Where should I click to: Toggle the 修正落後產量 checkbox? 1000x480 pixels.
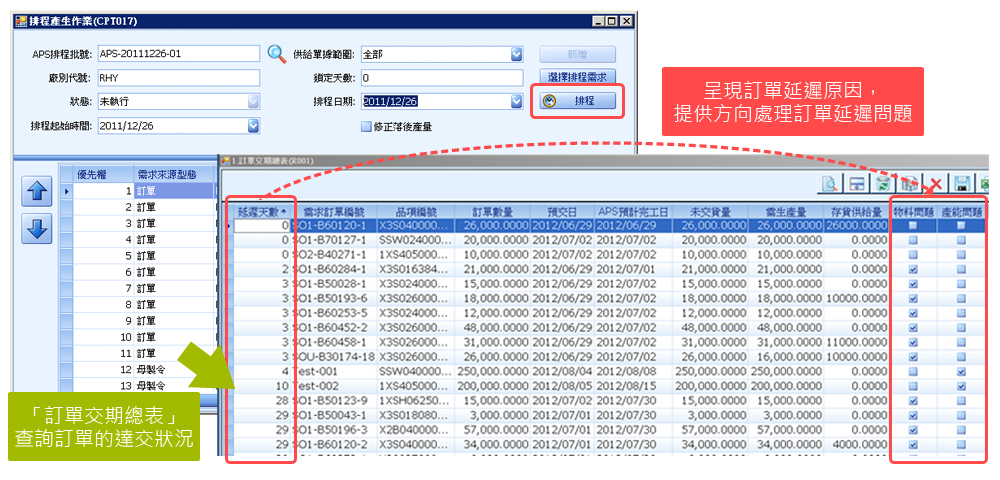click(x=366, y=126)
